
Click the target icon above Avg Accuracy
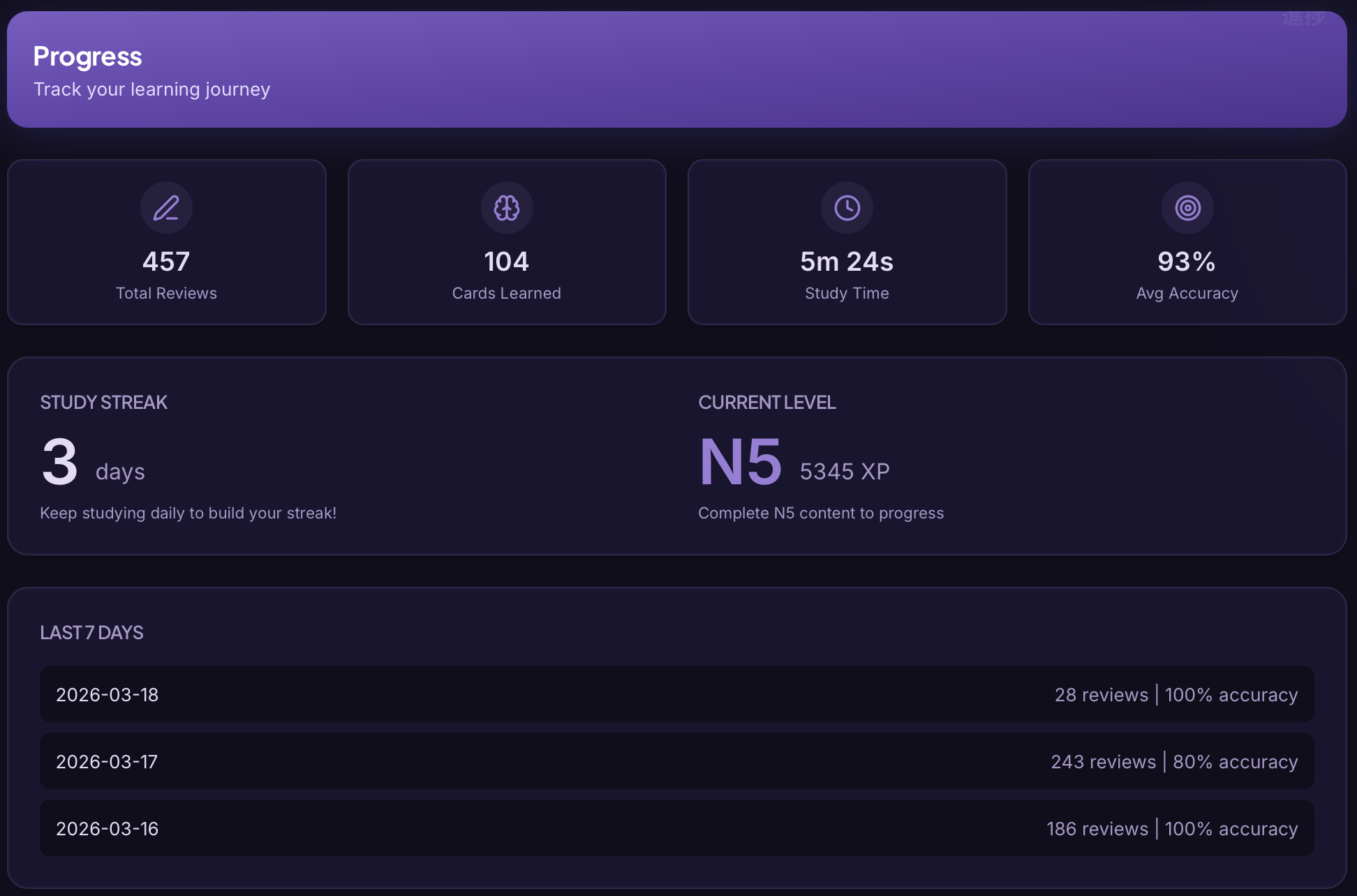point(1187,207)
